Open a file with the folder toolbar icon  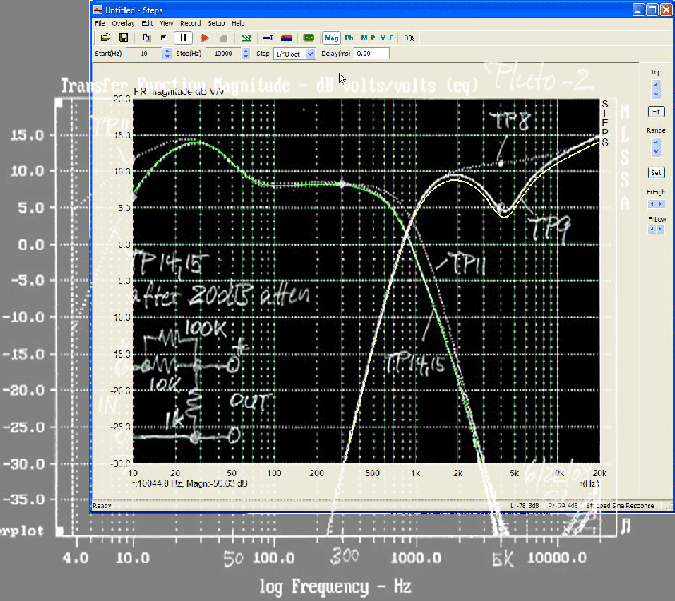105,38
